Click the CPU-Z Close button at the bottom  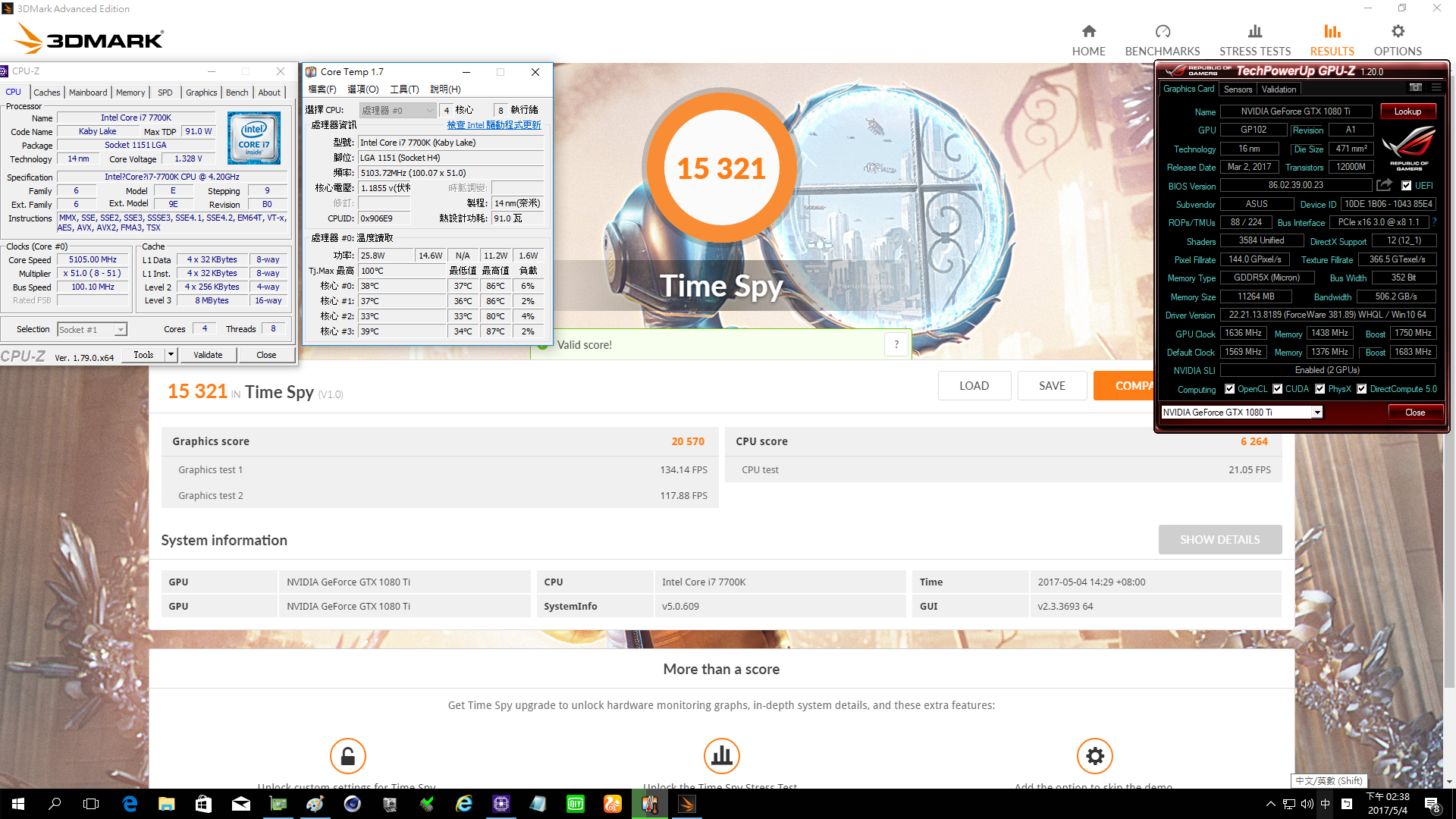pos(266,355)
